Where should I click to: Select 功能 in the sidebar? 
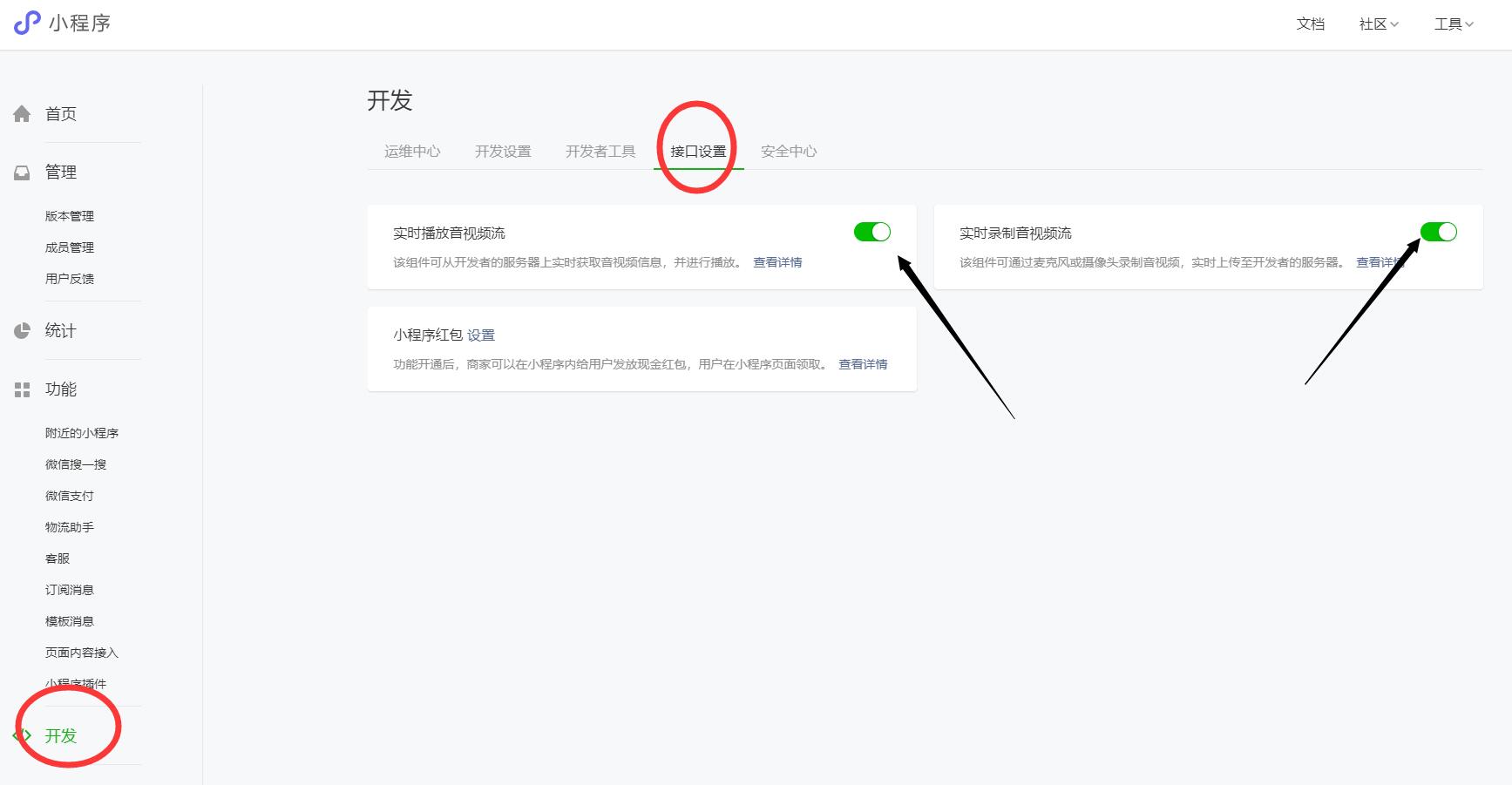[61, 389]
